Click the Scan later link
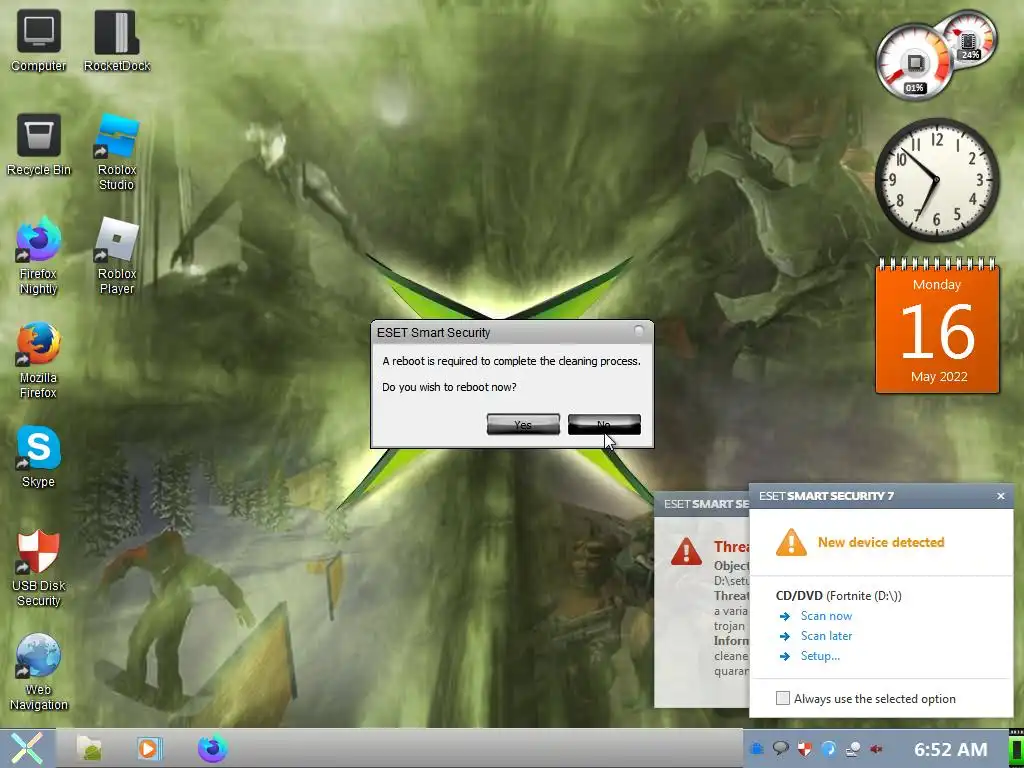The image size is (1024, 768). click(x=826, y=635)
